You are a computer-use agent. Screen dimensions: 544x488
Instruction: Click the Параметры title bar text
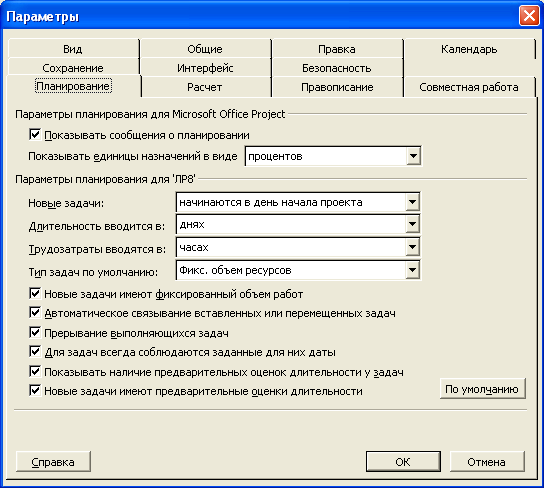(43, 17)
